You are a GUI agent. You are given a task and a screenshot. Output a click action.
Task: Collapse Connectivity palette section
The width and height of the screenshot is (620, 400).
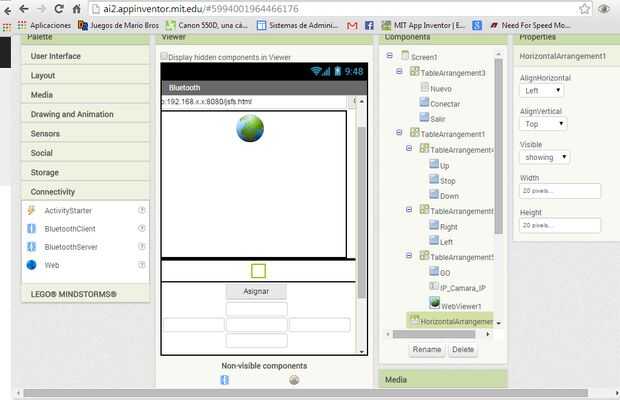(86, 192)
